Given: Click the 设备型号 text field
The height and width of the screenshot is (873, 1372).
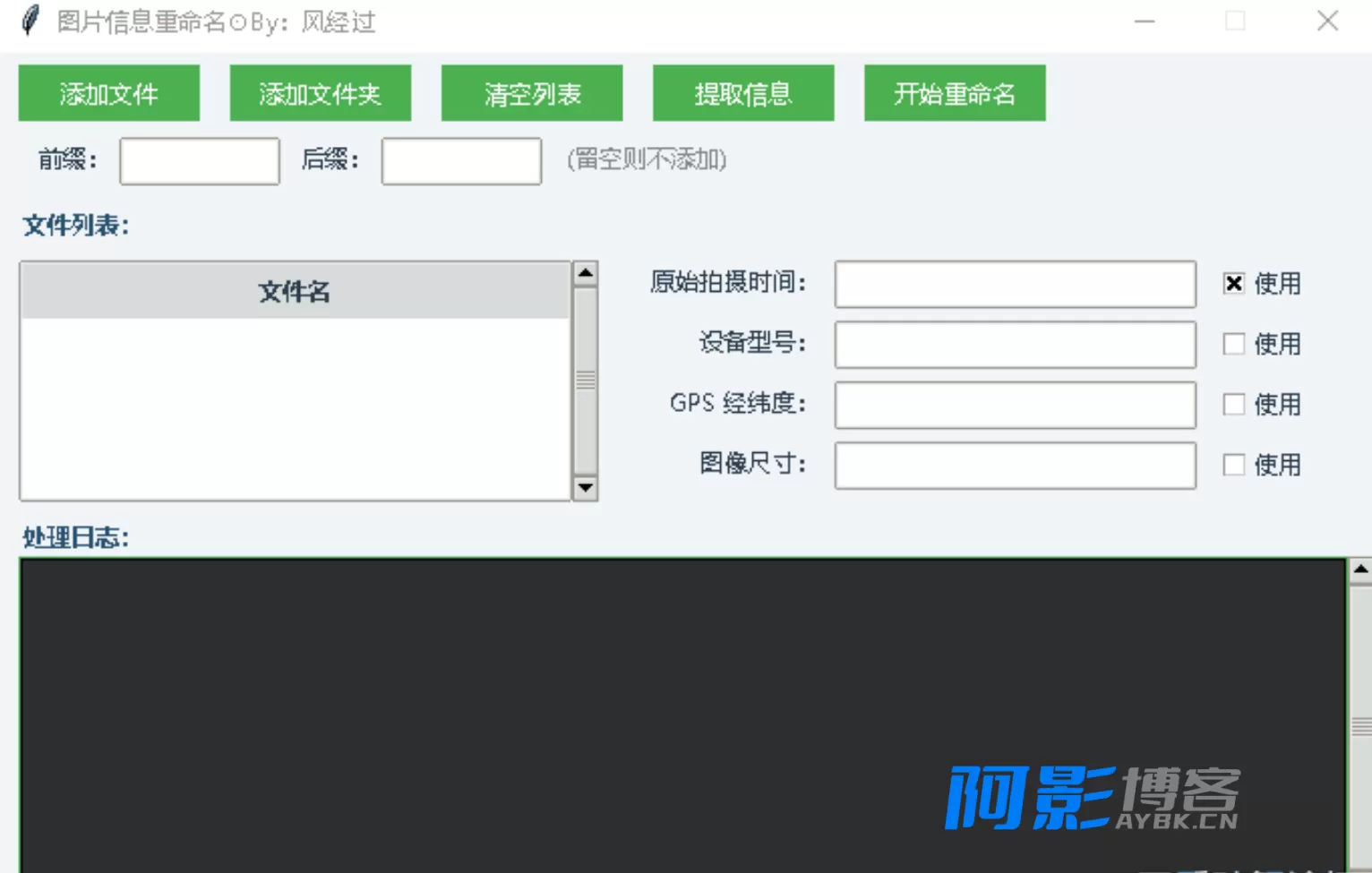Looking at the screenshot, I should [1015, 345].
